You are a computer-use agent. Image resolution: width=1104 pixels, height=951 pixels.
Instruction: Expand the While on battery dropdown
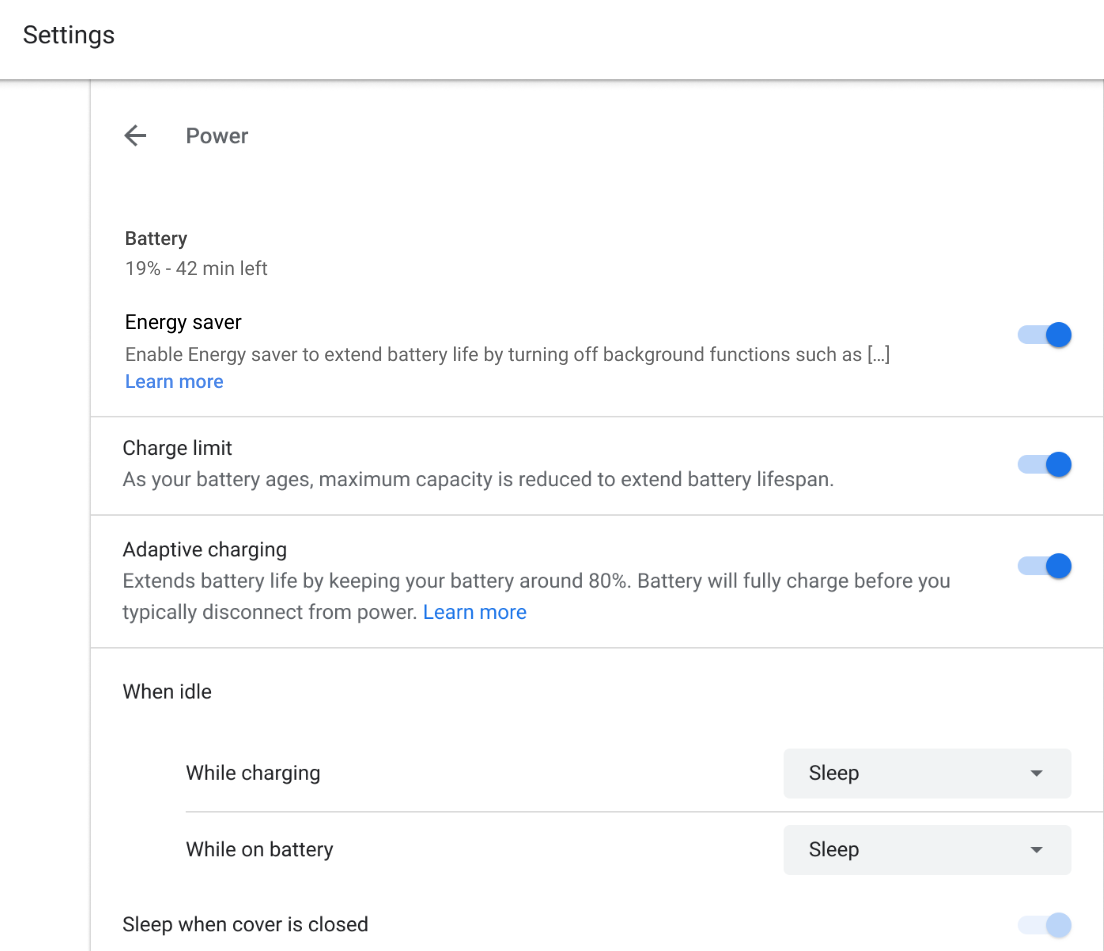coord(927,850)
